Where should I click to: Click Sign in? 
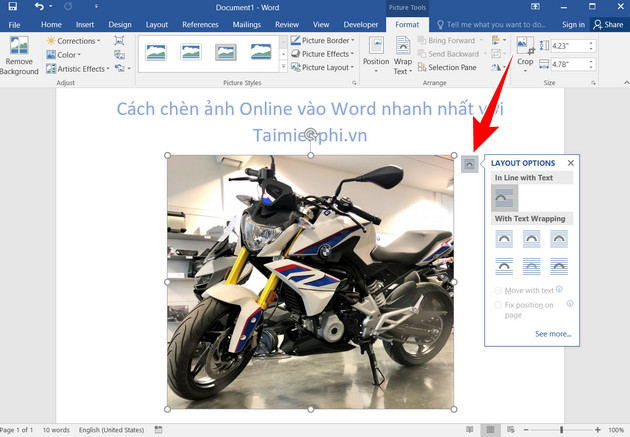[573, 25]
